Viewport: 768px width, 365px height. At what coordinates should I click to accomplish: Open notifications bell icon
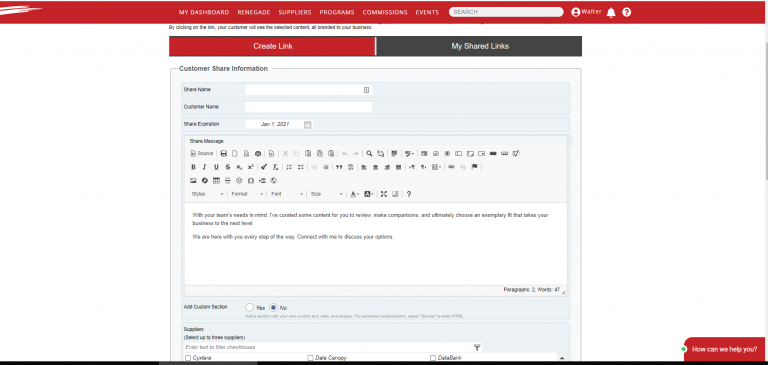pos(611,13)
